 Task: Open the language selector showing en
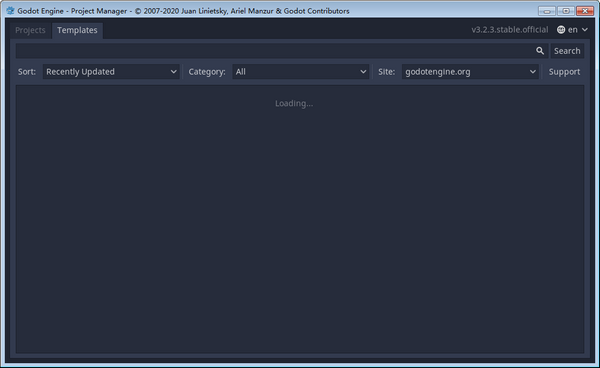pos(572,30)
